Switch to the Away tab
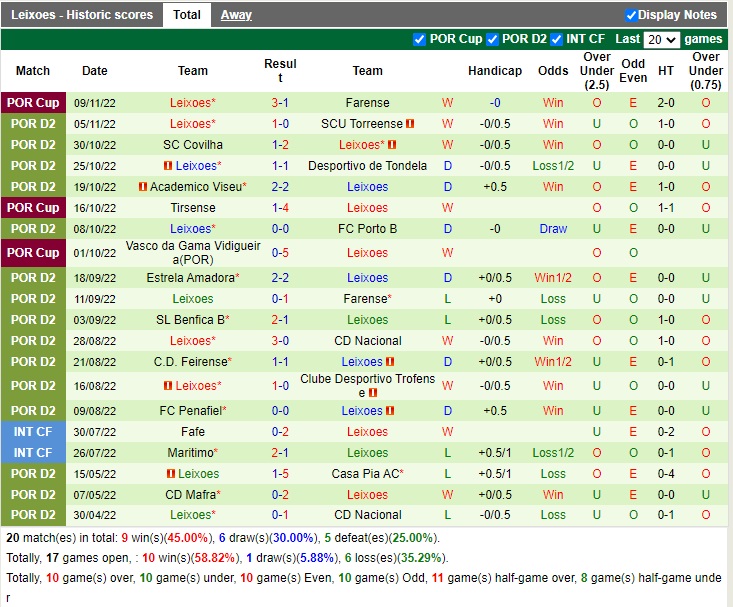Viewport: 733px width, 607px height. click(236, 15)
